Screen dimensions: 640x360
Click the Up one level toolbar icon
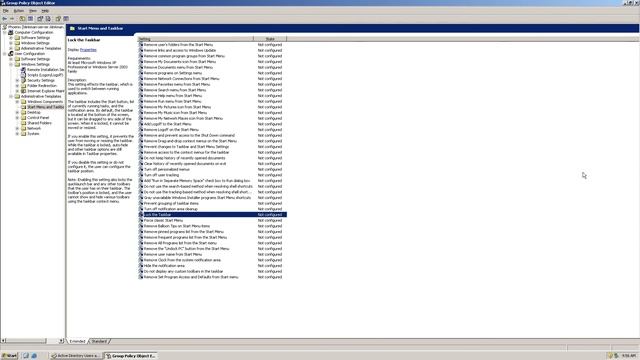[22, 19]
